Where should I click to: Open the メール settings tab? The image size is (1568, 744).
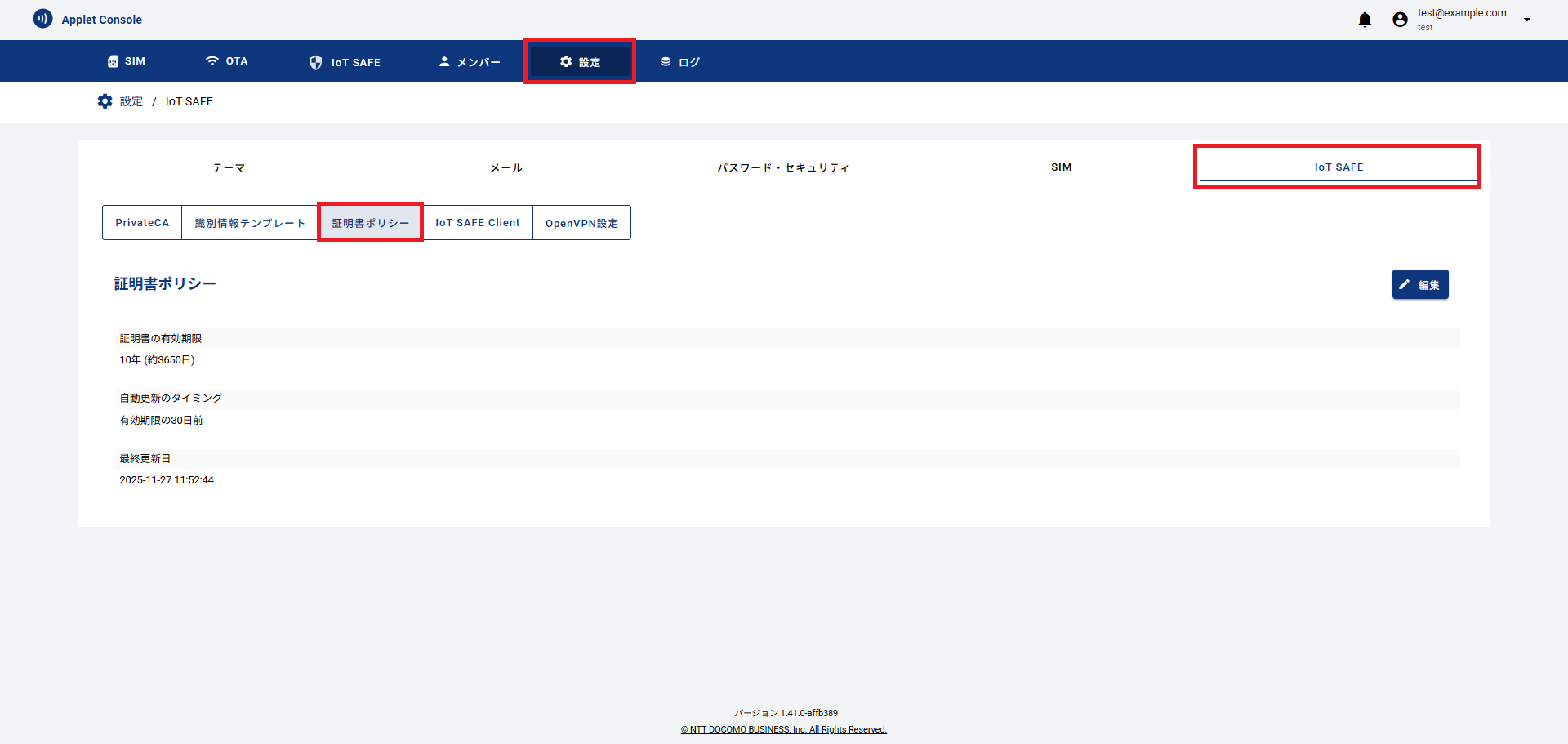[x=506, y=167]
